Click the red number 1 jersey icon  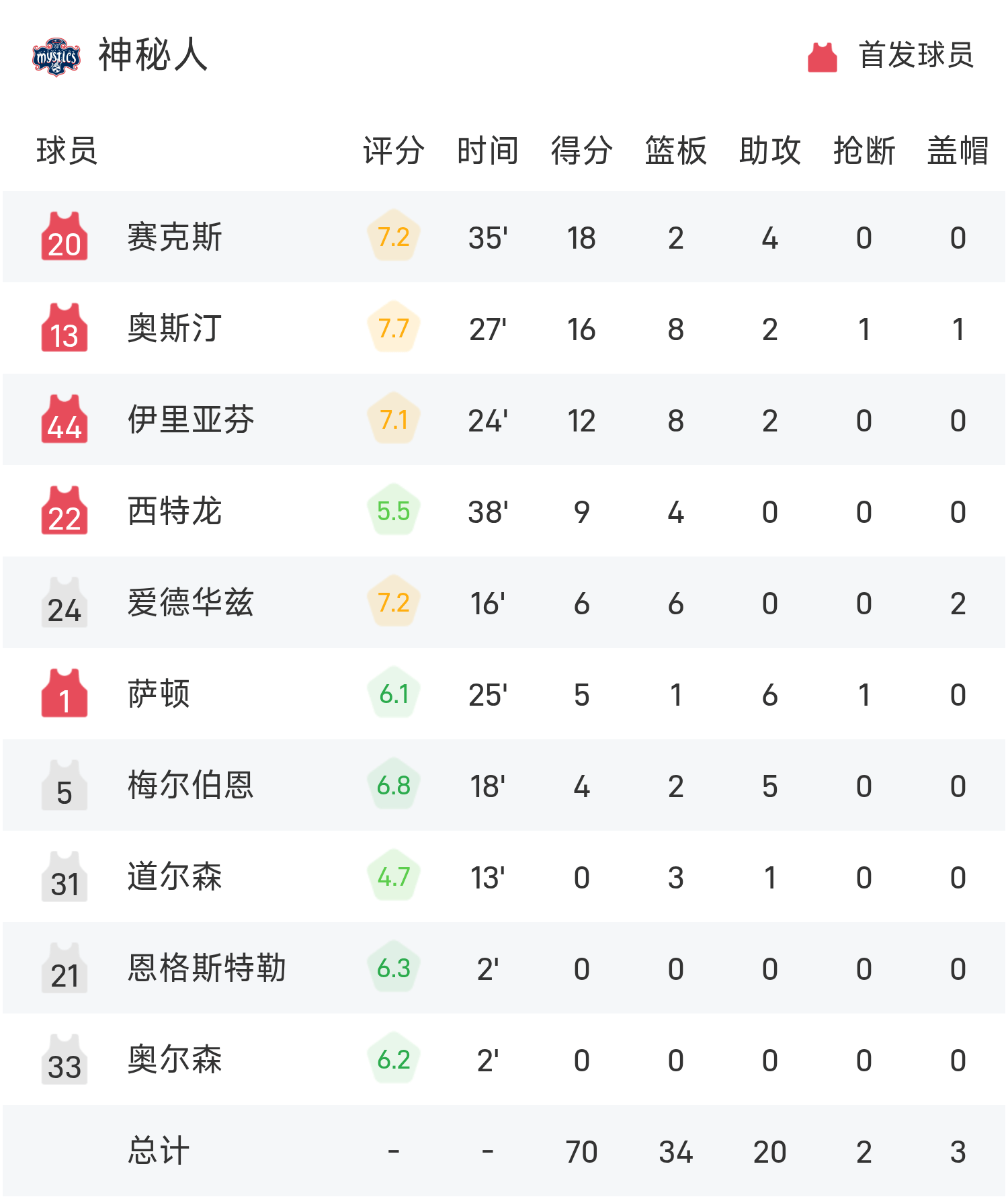[x=65, y=693]
